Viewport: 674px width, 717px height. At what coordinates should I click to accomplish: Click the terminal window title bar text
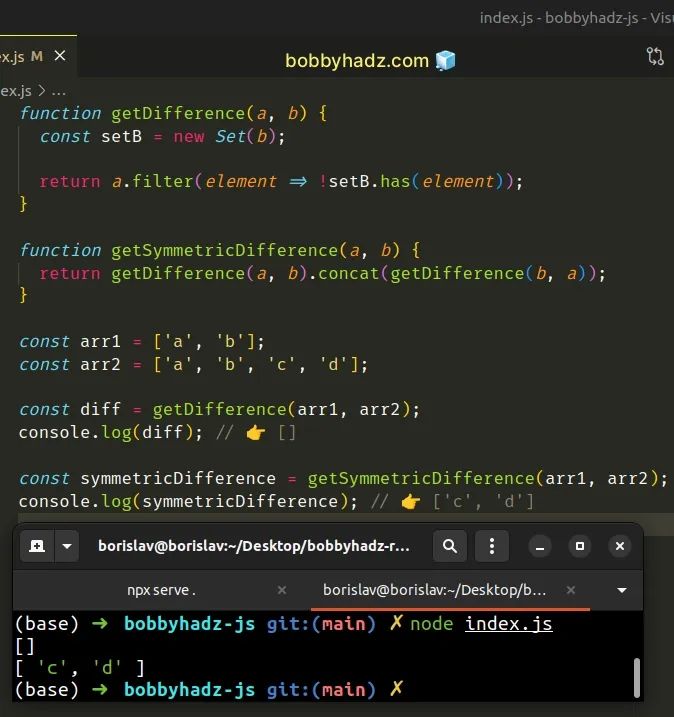click(254, 546)
